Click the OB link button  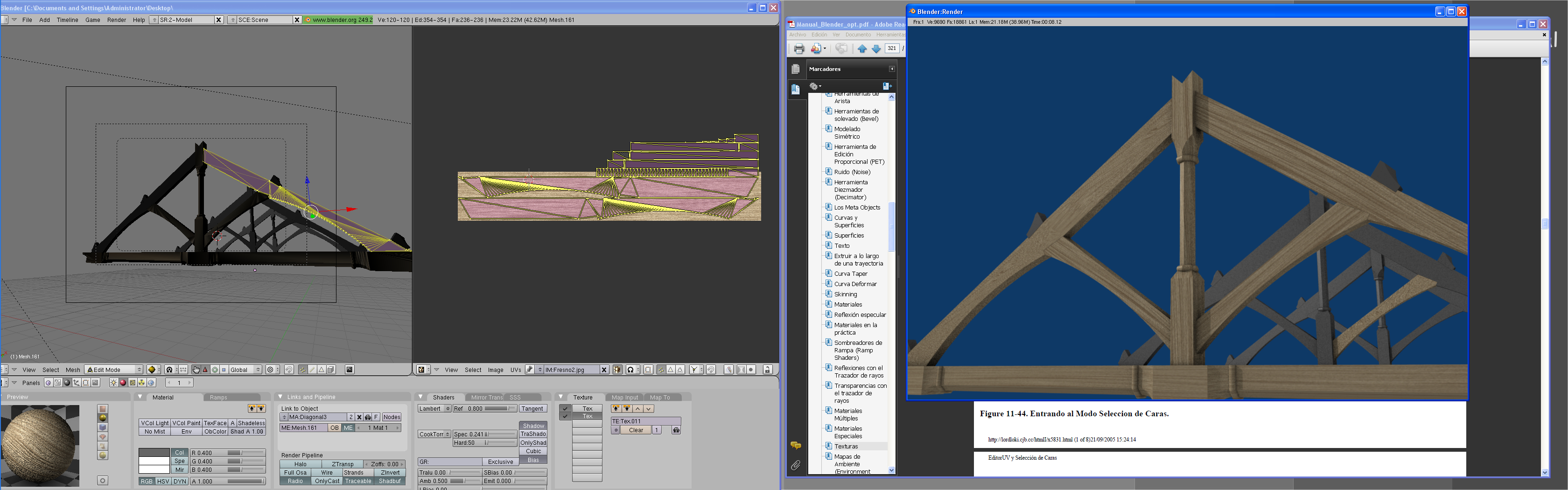(x=335, y=428)
